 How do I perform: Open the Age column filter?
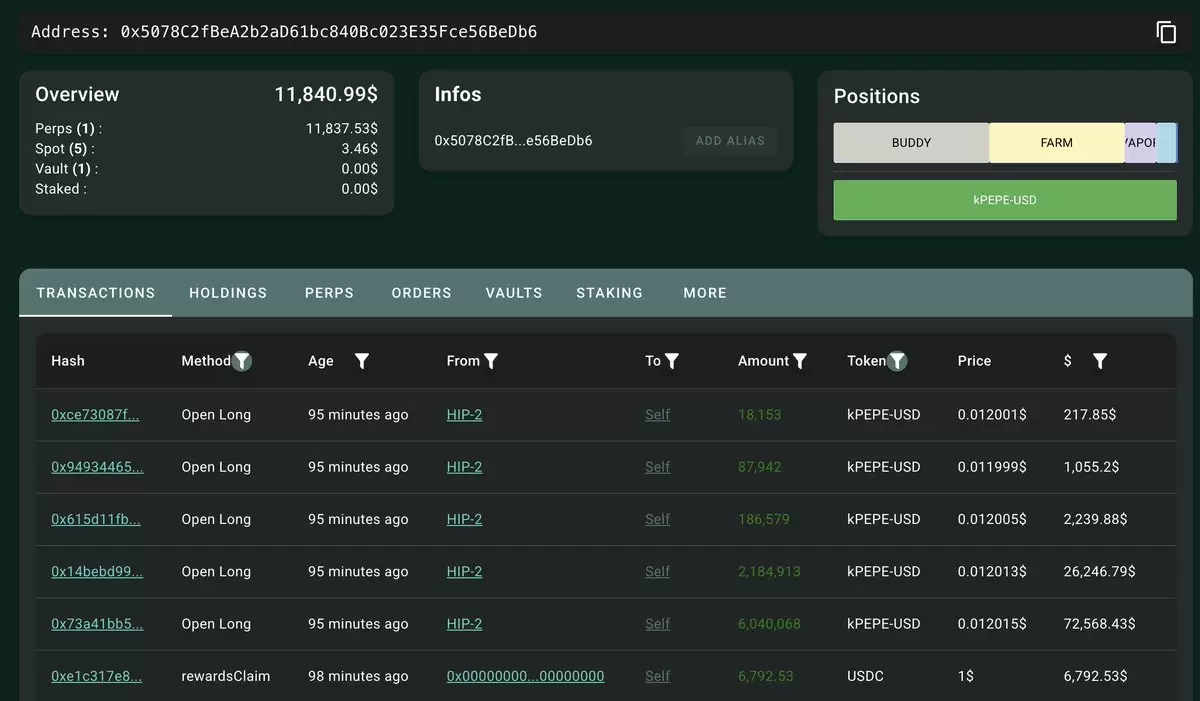pyautogui.click(x=362, y=361)
